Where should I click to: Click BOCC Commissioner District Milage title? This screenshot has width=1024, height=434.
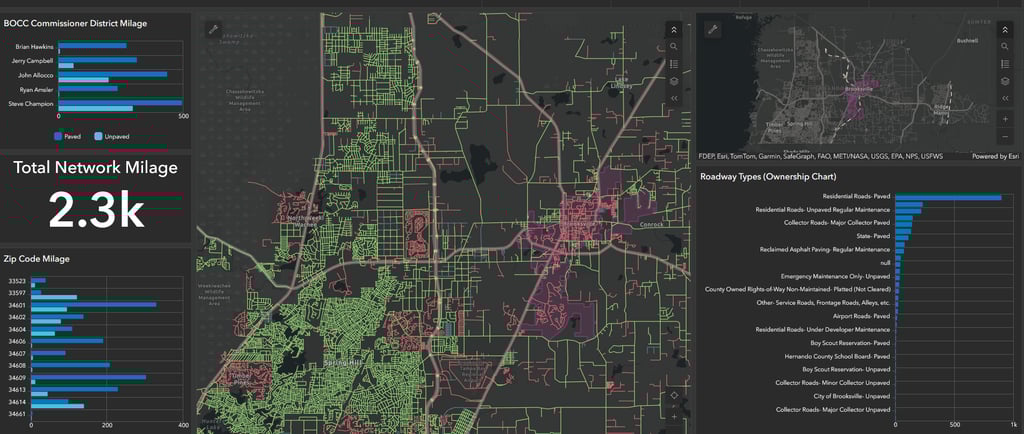[75, 23]
